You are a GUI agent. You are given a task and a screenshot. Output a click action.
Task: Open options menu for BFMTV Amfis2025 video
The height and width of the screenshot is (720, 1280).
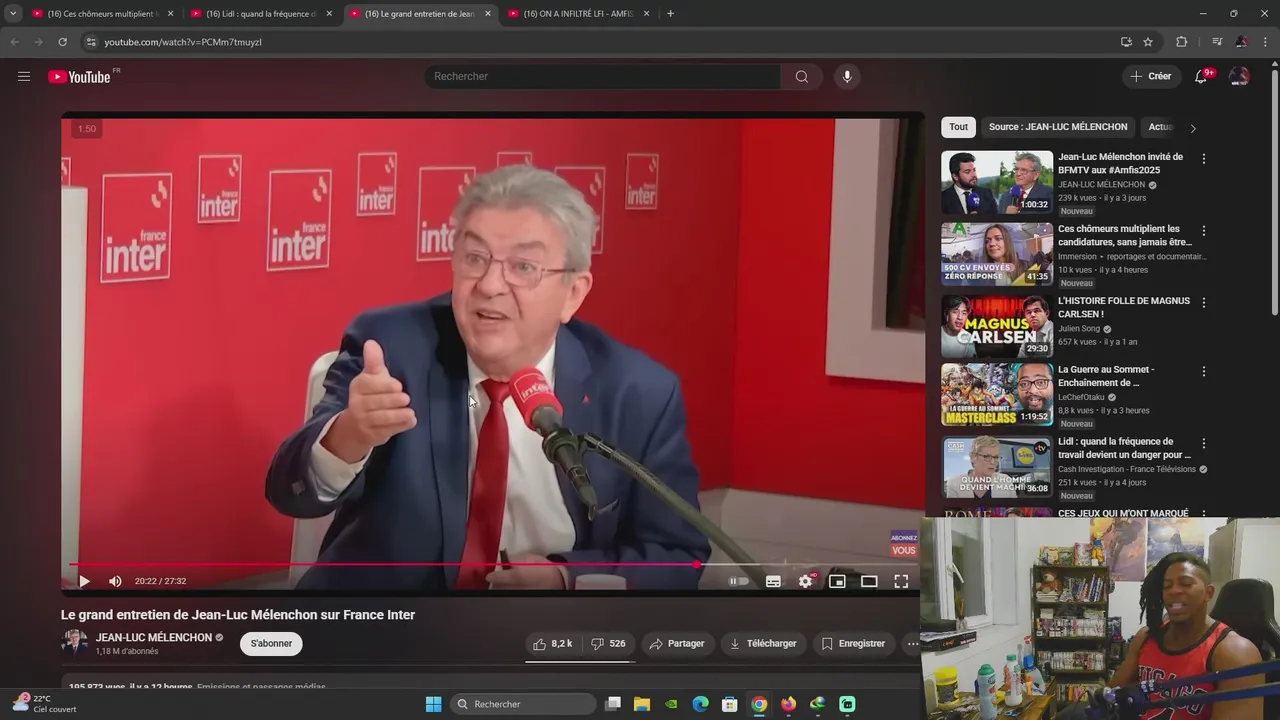[1203, 159]
